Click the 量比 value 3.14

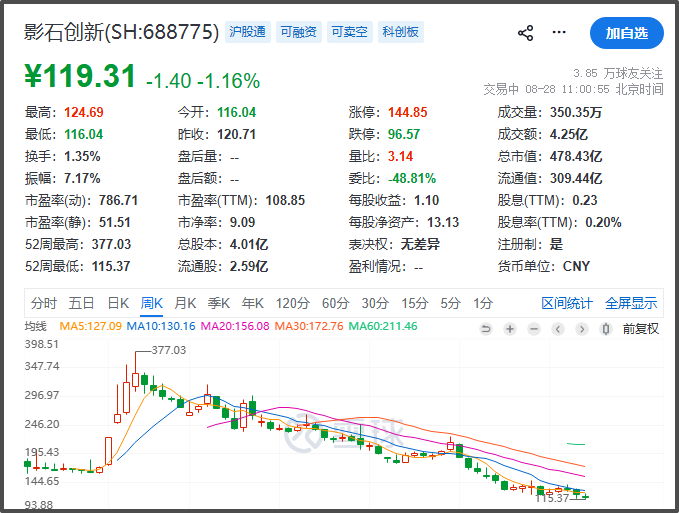click(x=400, y=157)
